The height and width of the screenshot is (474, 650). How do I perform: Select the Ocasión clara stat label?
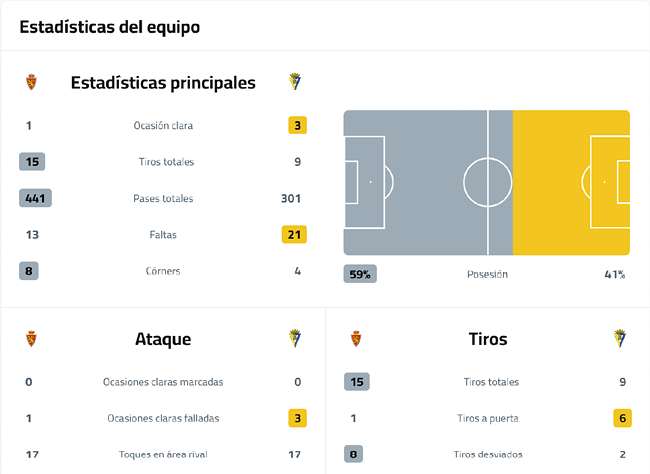[x=163, y=126]
